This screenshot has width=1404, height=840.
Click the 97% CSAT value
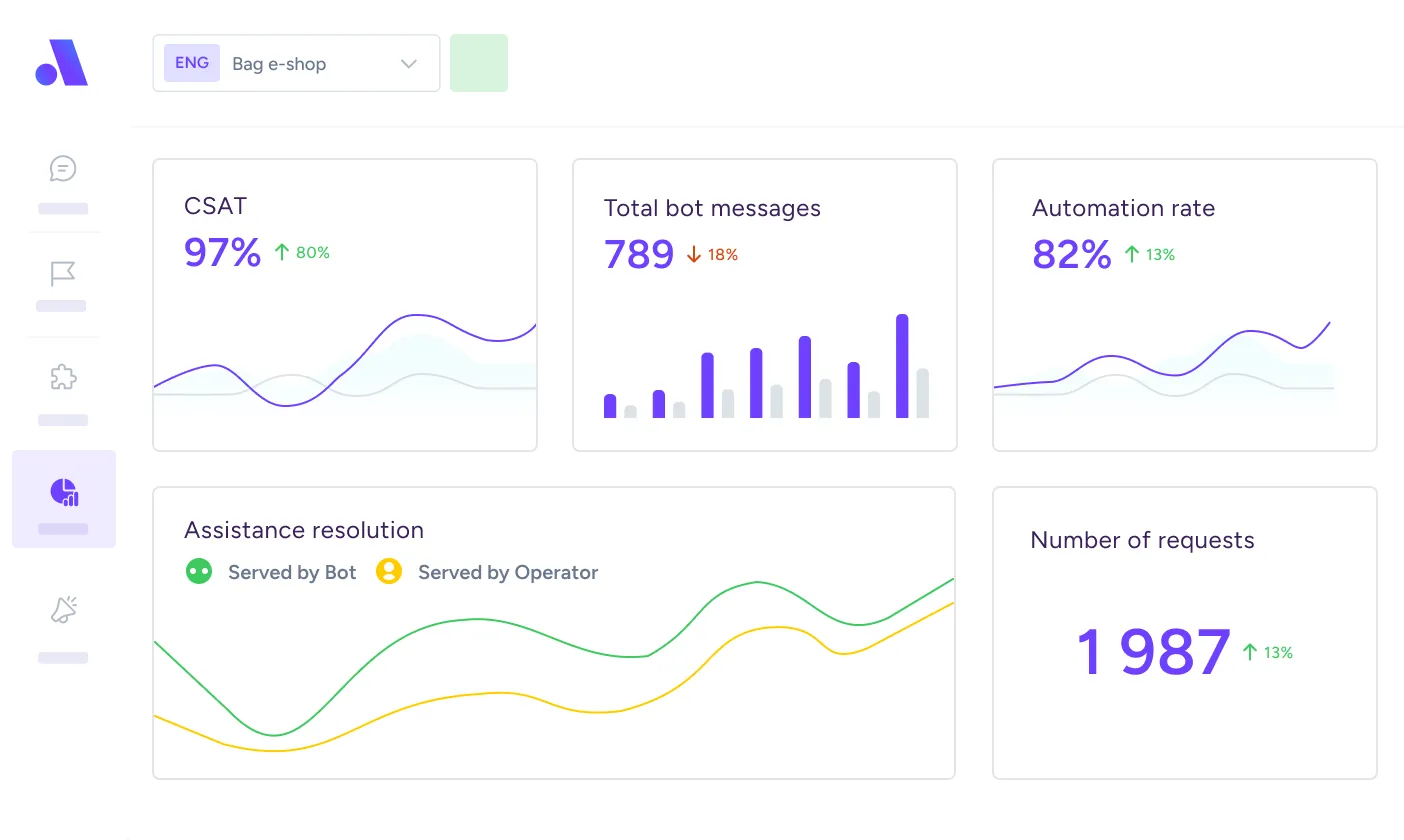pyautogui.click(x=222, y=253)
